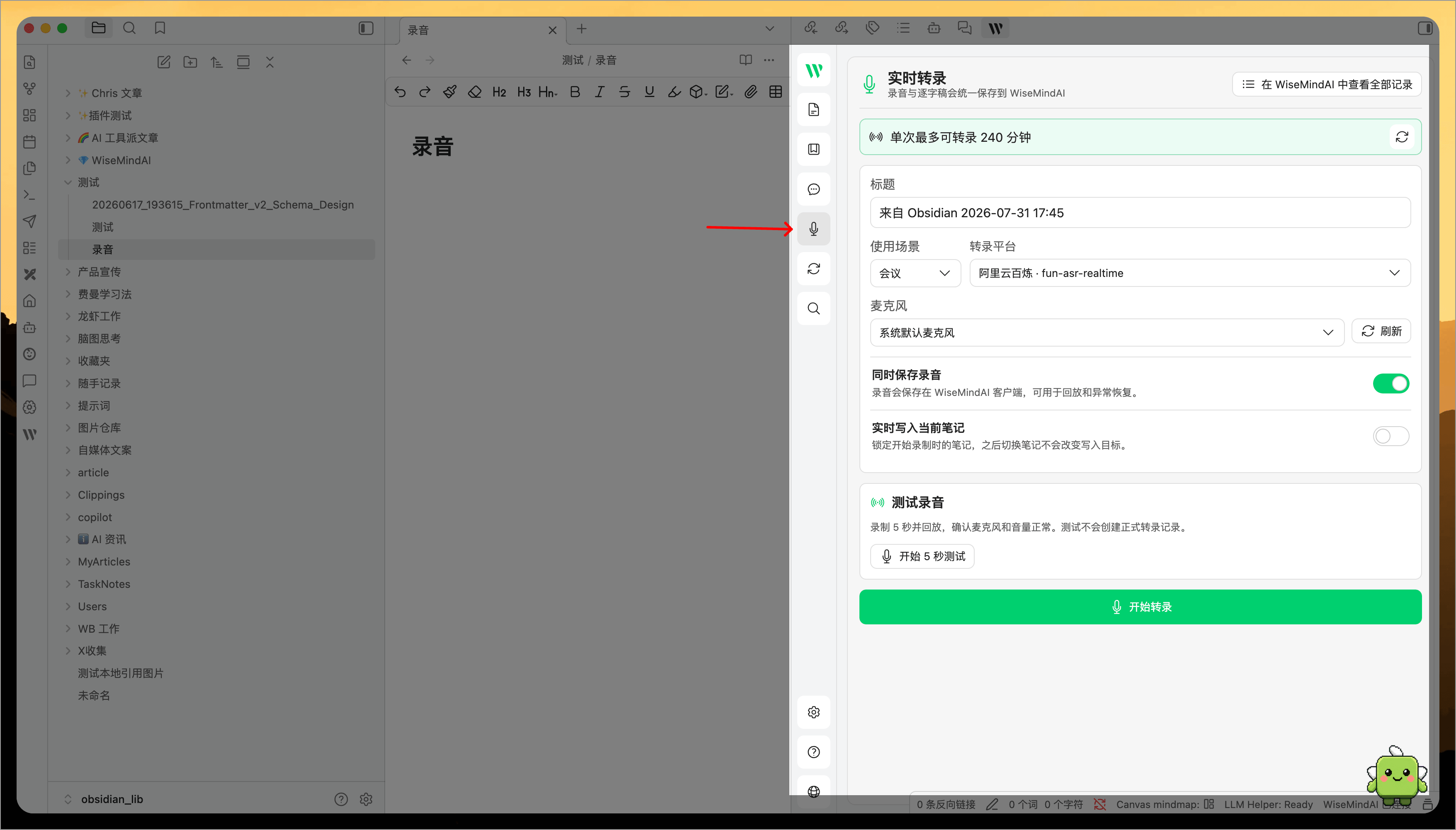The width and height of the screenshot is (1456, 830).
Task: Open the file explorer tab in left sidebar
Action: coord(99,28)
